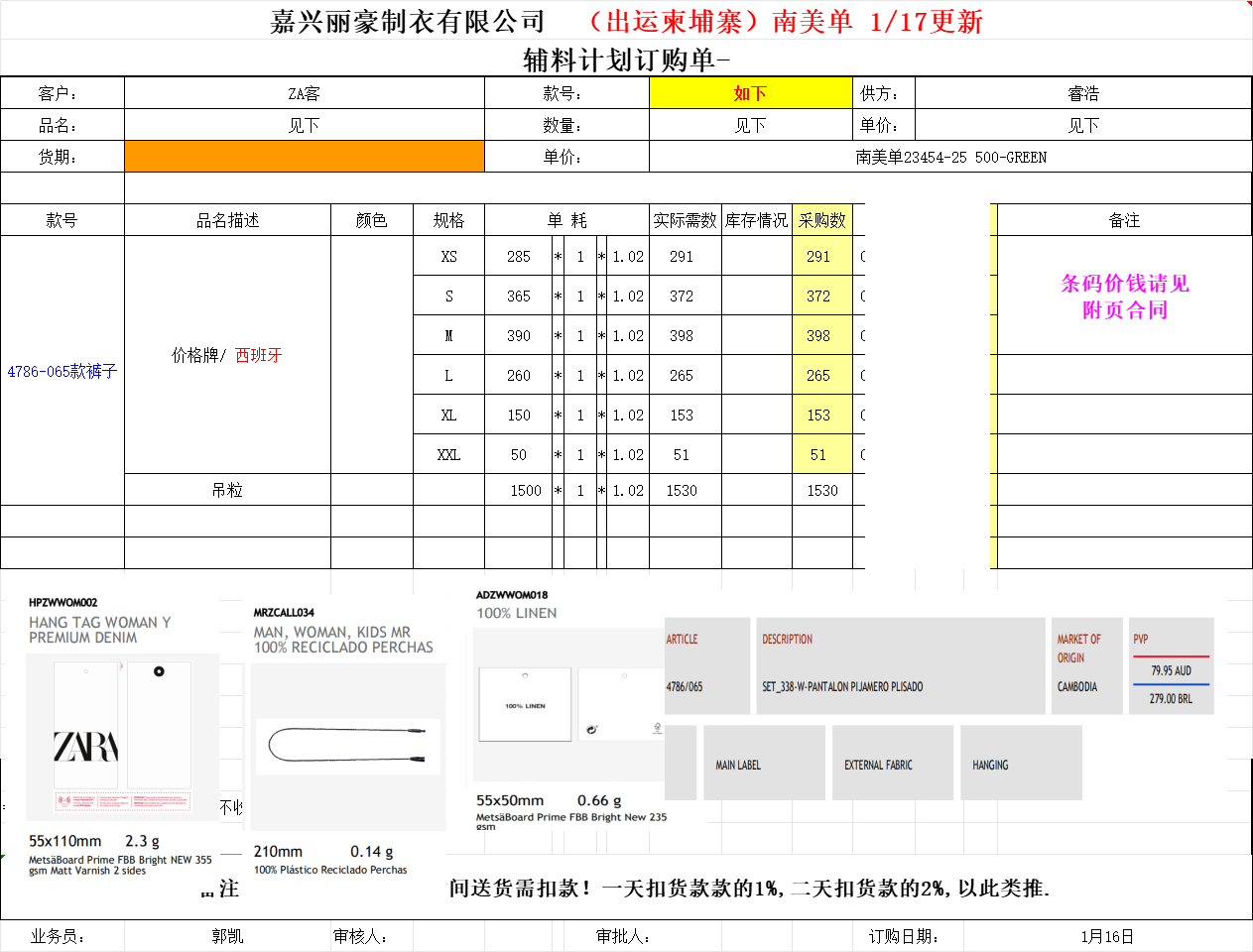
Task: Click the 100% LINEN tag image
Action: point(526,705)
